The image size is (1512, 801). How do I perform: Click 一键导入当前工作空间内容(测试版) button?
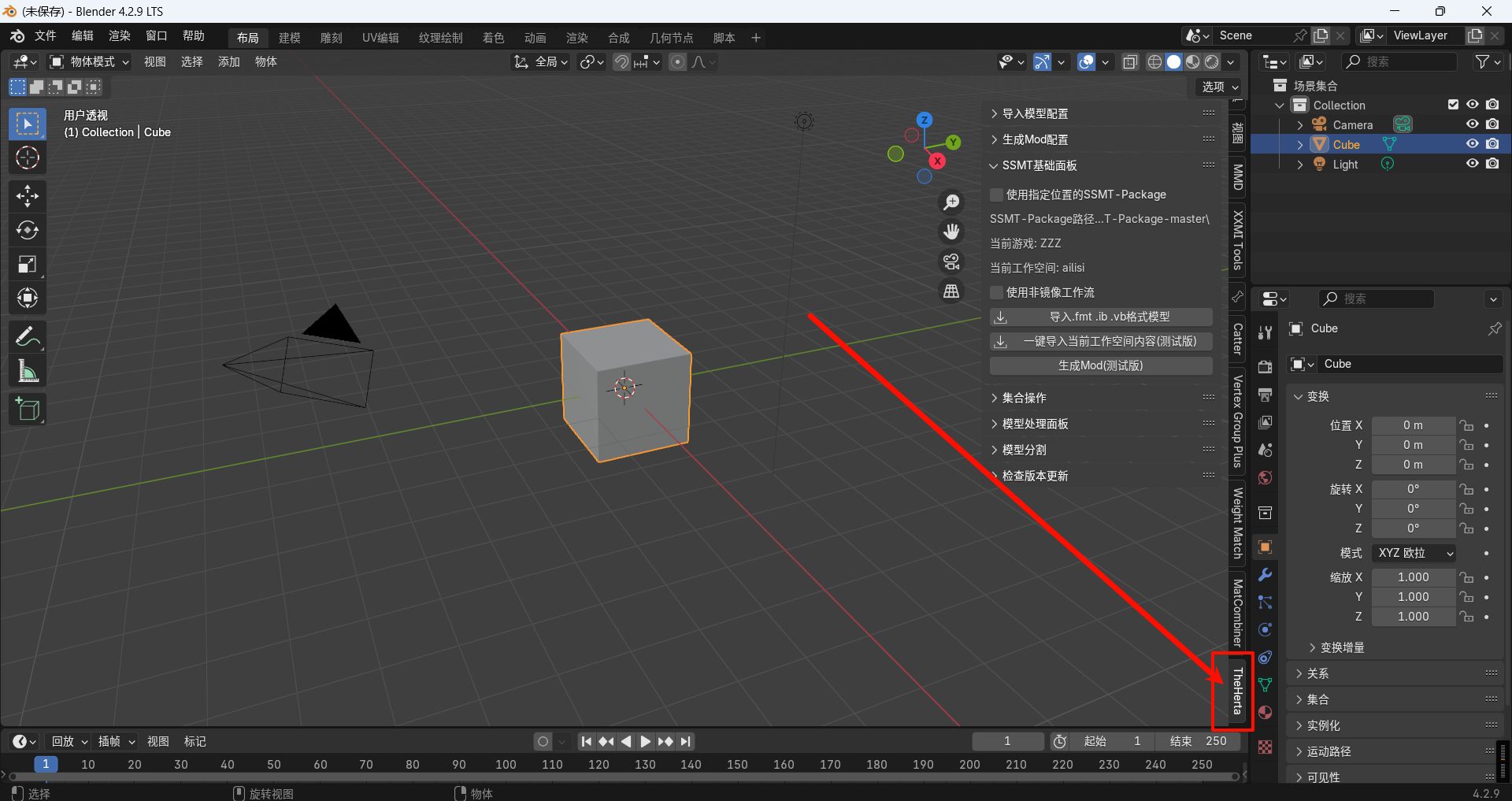(1101, 341)
